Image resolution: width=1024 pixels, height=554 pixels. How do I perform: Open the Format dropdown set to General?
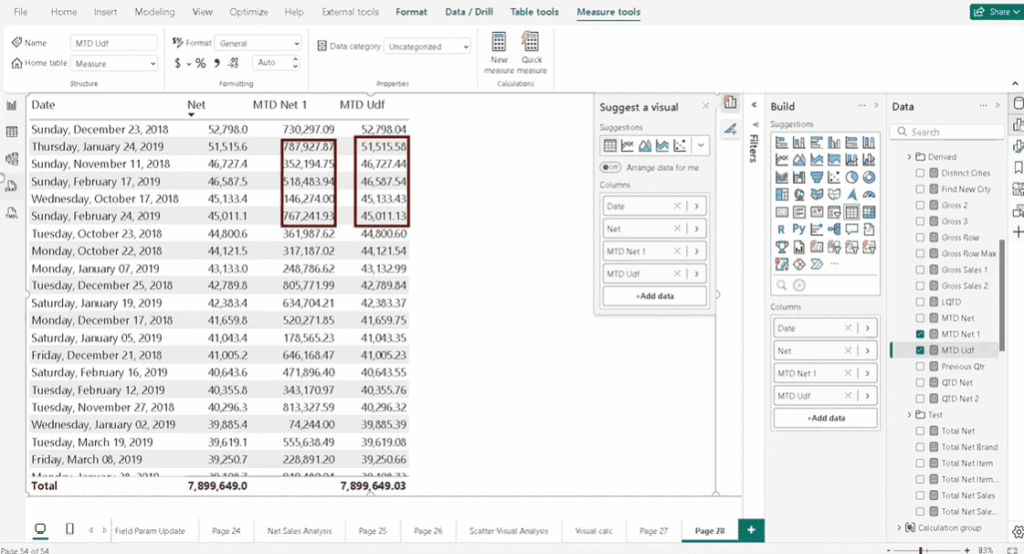click(x=258, y=43)
